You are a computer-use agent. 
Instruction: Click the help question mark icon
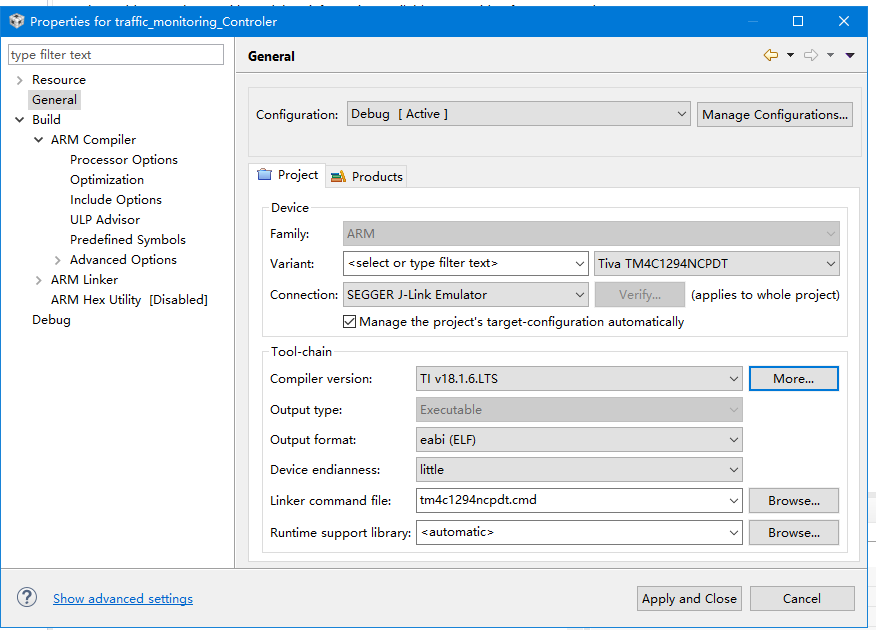coord(27,598)
